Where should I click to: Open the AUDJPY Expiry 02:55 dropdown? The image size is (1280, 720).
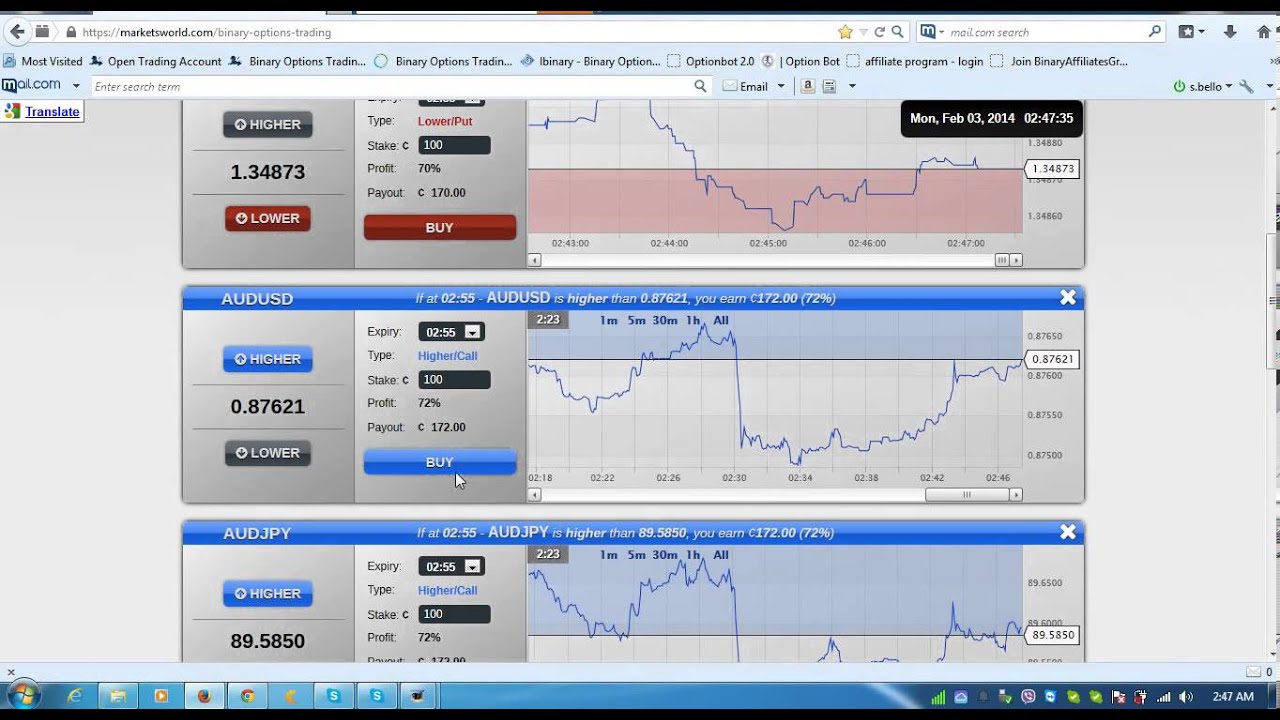coord(452,566)
